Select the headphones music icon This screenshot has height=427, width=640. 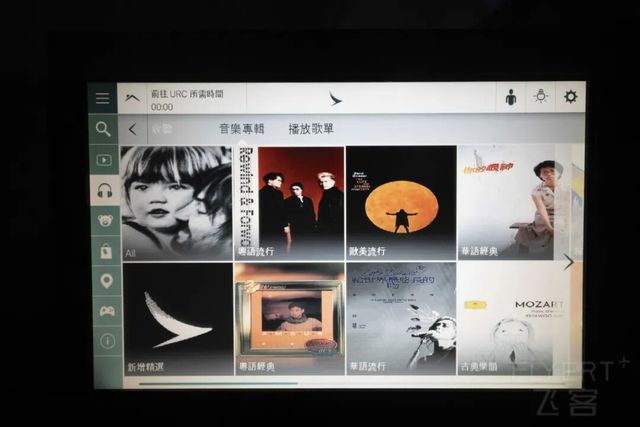tap(105, 191)
